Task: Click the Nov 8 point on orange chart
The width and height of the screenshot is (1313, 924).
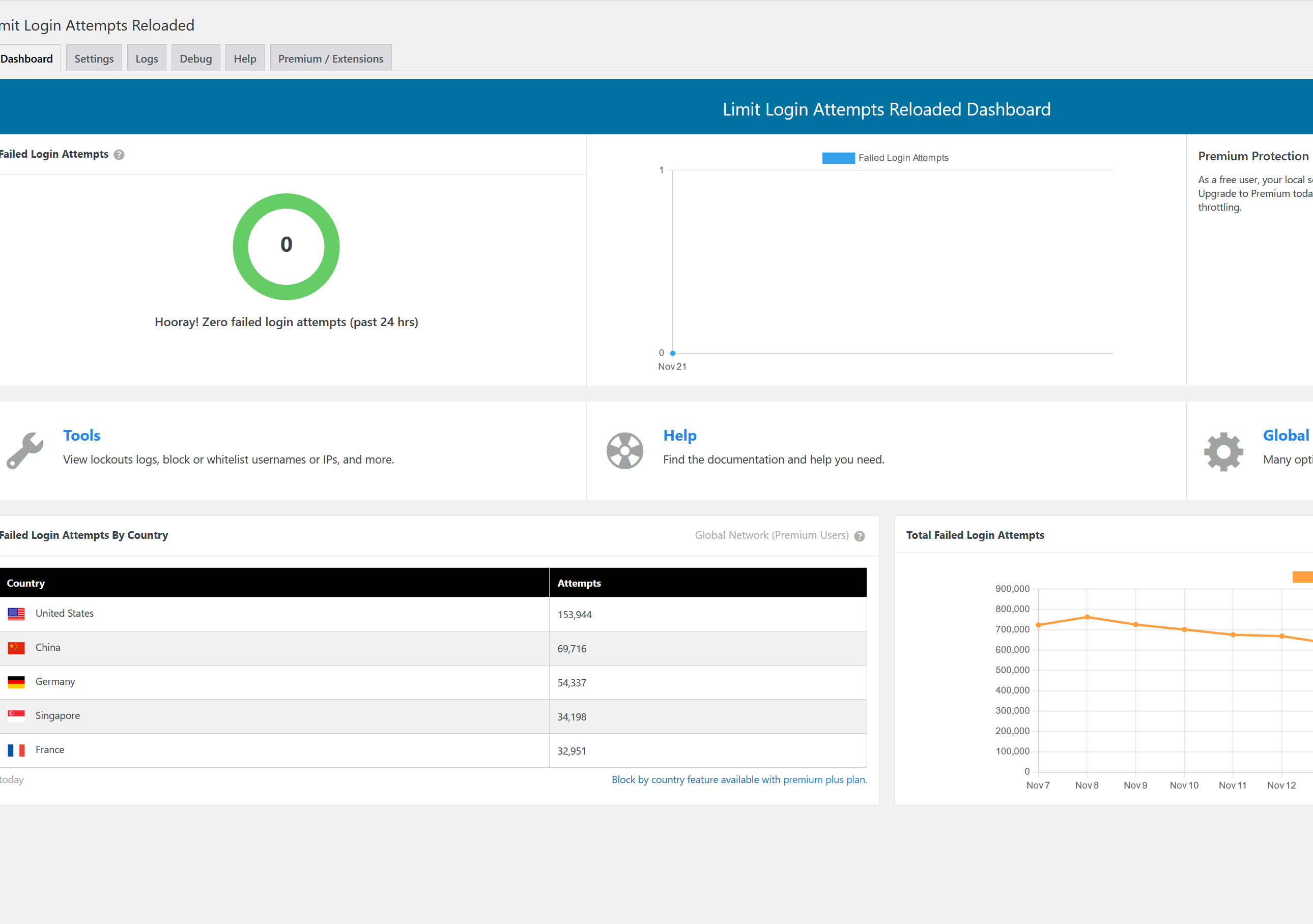Action: pyautogui.click(x=1087, y=618)
